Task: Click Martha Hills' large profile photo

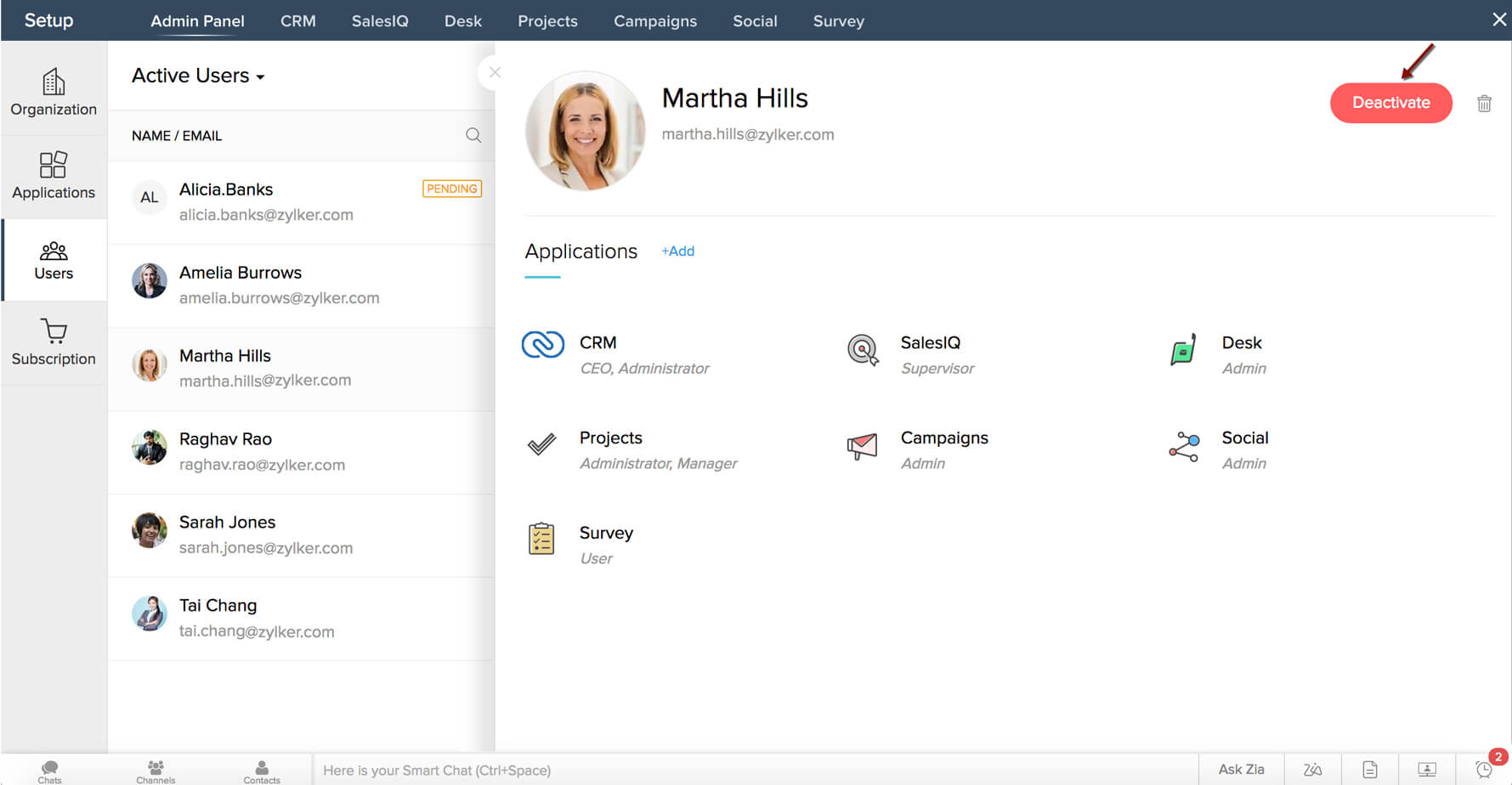Action: pyautogui.click(x=585, y=130)
